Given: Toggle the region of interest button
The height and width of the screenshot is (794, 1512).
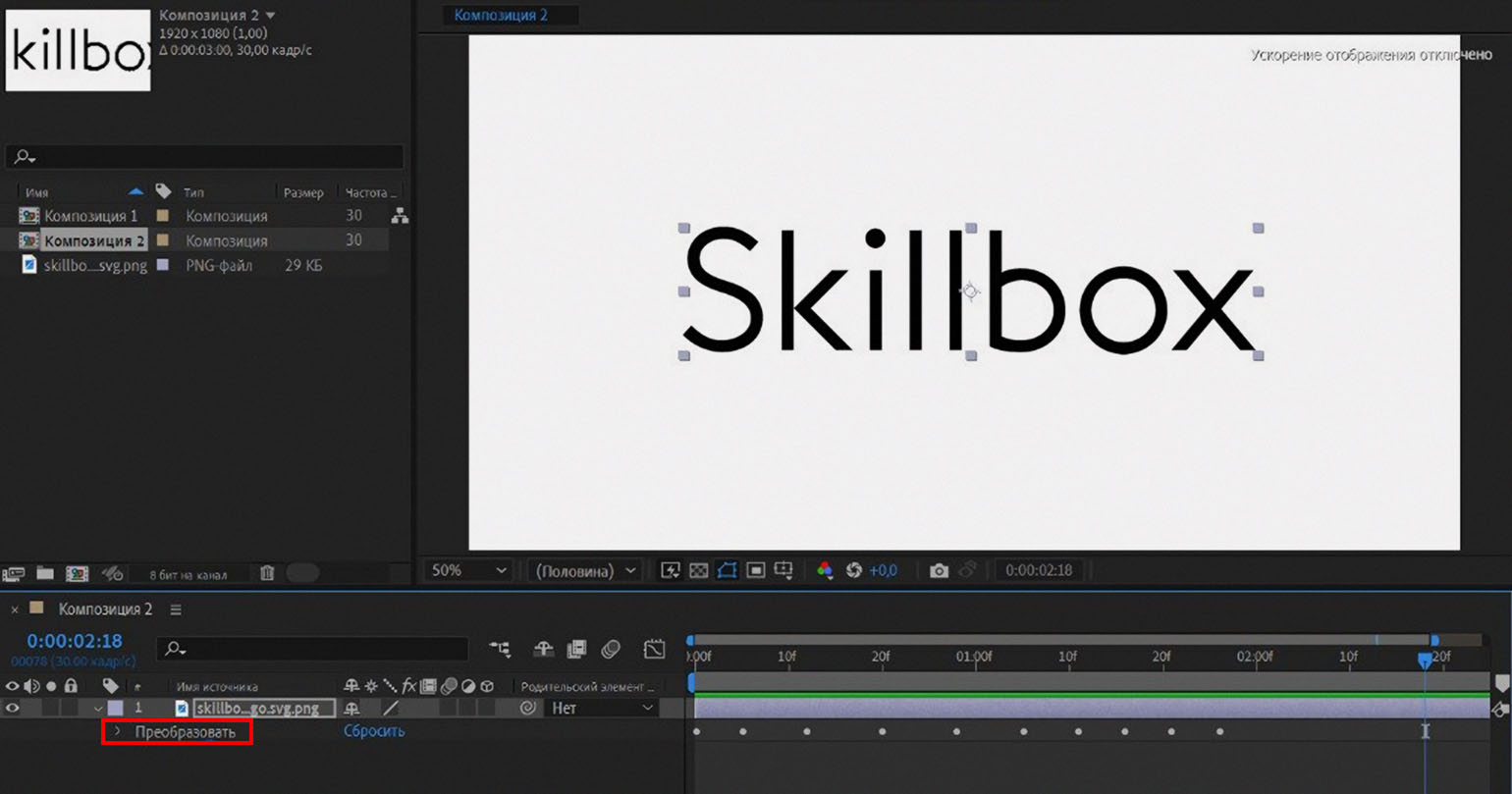Looking at the screenshot, I should pos(755,570).
